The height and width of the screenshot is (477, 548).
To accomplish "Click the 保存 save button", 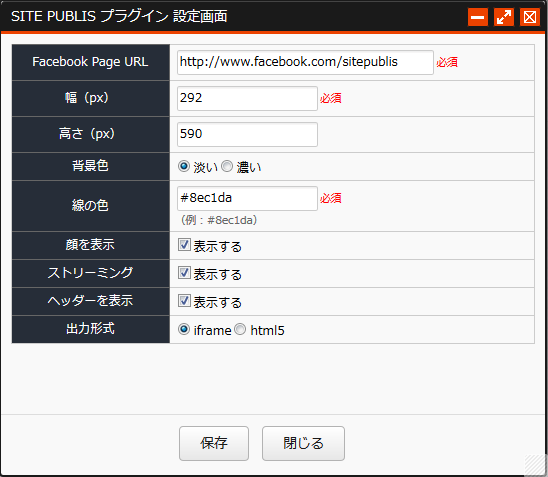I will click(x=214, y=443).
